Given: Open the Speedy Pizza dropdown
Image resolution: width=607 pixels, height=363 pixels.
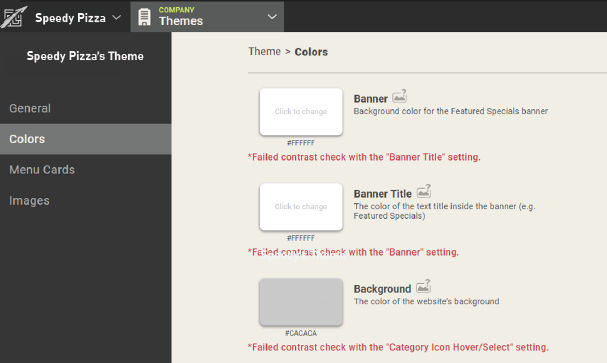Looking at the screenshot, I should tap(78, 17).
